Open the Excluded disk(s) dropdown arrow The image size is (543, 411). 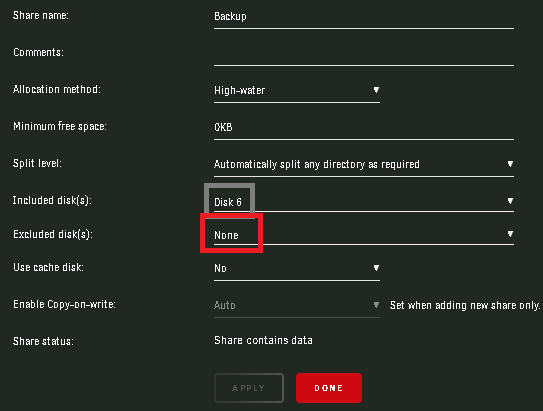click(x=510, y=234)
